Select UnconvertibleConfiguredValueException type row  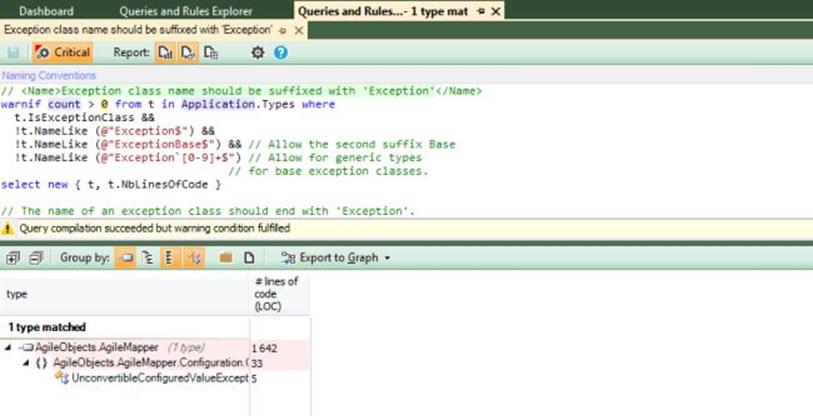coord(155,378)
